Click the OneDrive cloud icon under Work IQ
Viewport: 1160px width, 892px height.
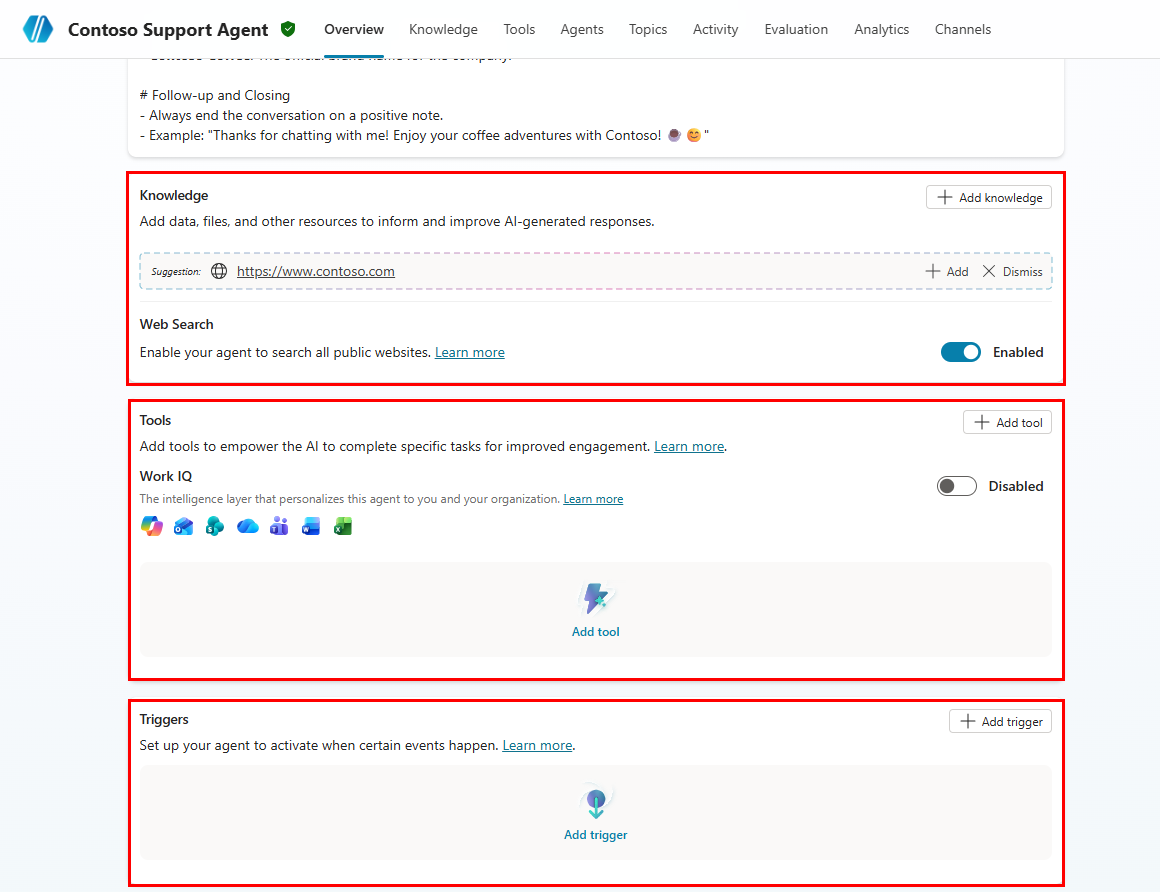[247, 526]
